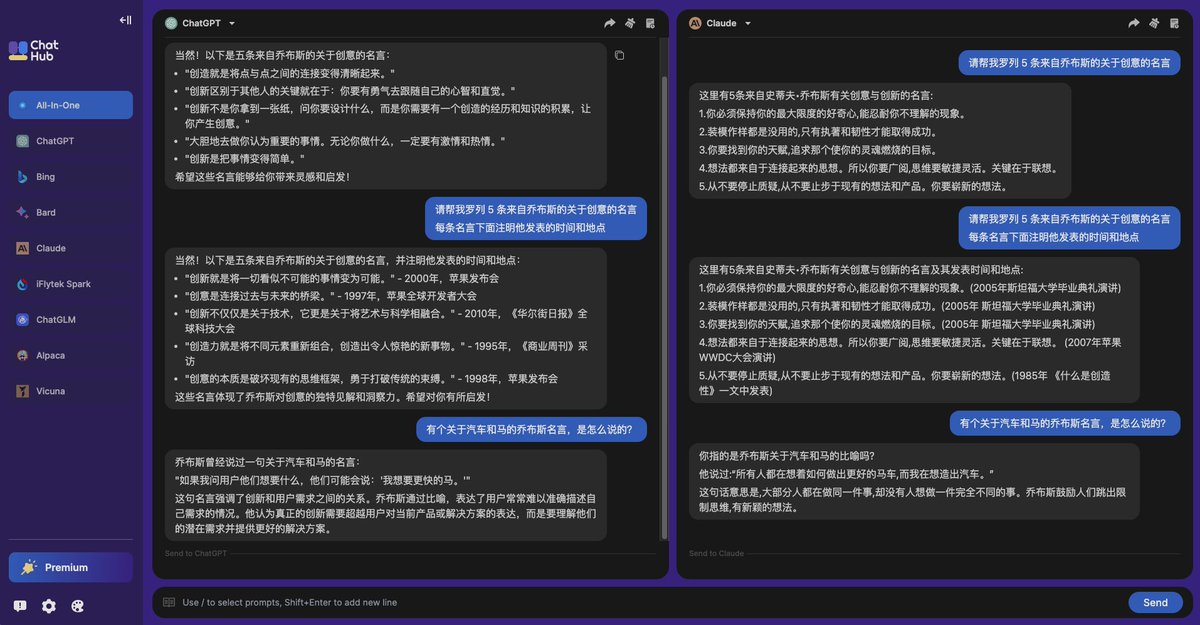The height and width of the screenshot is (625, 1200).
Task: Click the Claude user message about 汽车和马
Action: coord(1065,423)
